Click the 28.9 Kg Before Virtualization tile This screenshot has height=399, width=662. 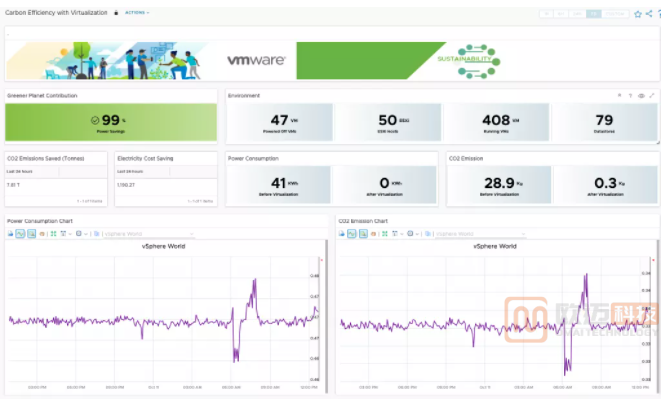pos(499,185)
